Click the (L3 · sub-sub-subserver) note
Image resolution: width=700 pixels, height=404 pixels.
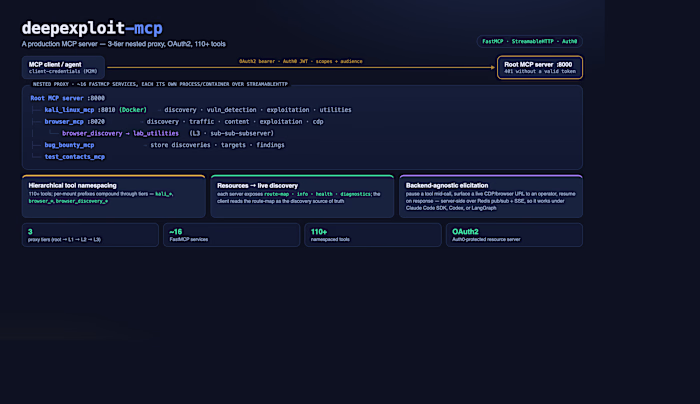231,133
